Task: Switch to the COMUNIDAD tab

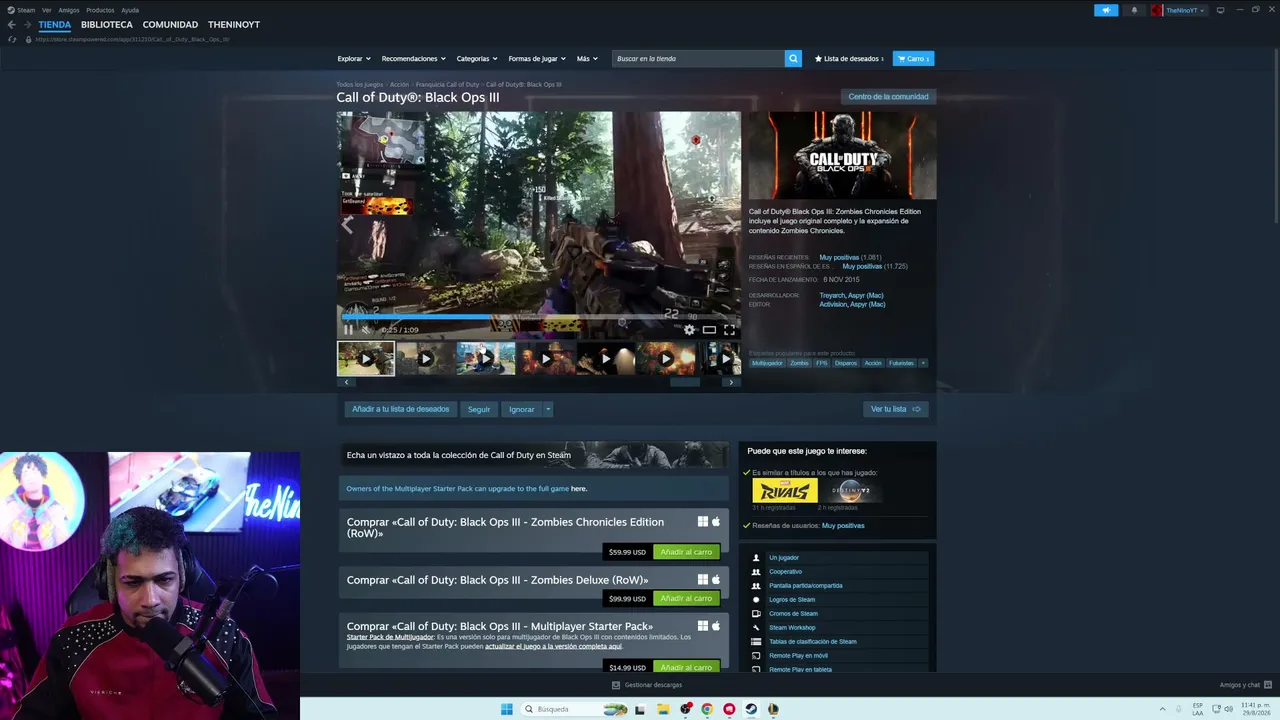Action: [170, 25]
